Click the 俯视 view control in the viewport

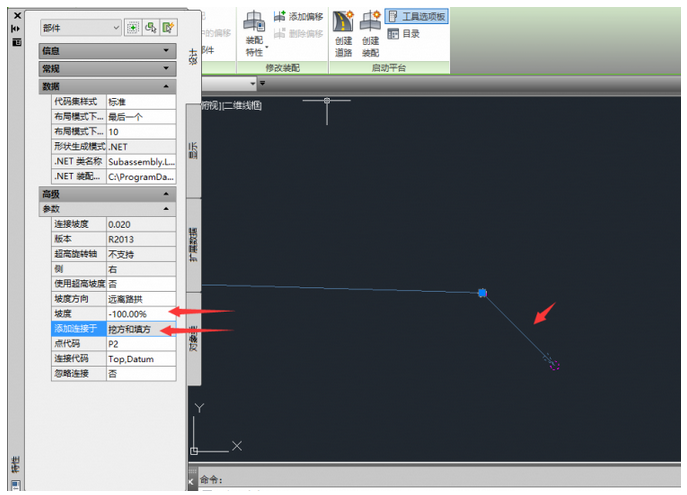pos(210,106)
